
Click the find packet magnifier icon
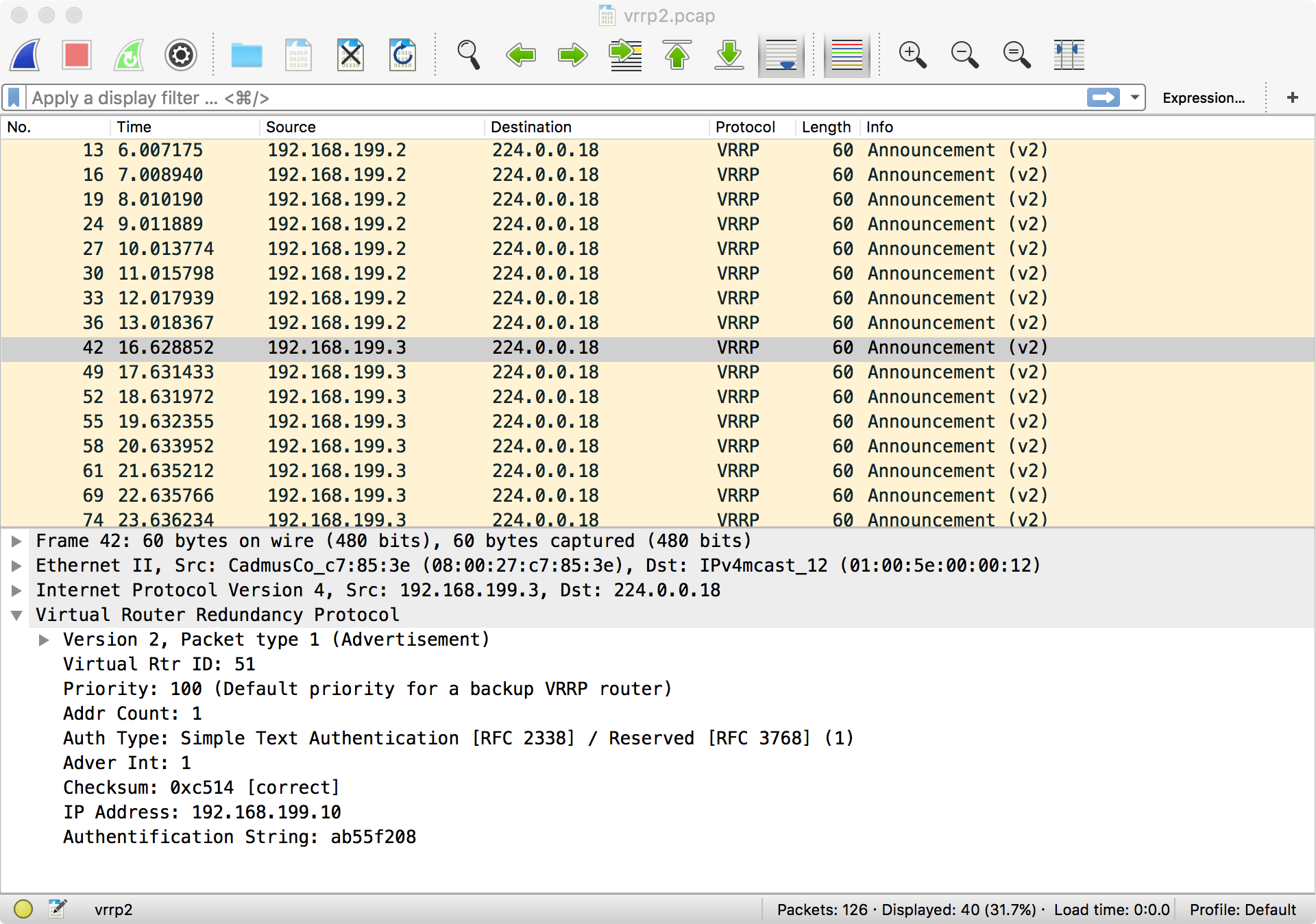tap(468, 55)
